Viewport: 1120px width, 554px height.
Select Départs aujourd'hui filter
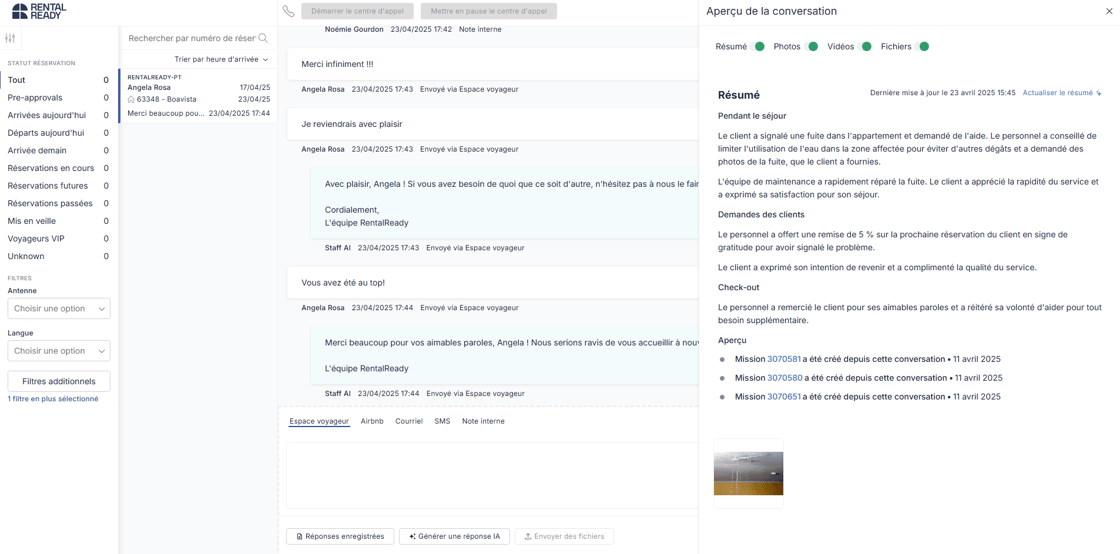pyautogui.click(x=59, y=133)
